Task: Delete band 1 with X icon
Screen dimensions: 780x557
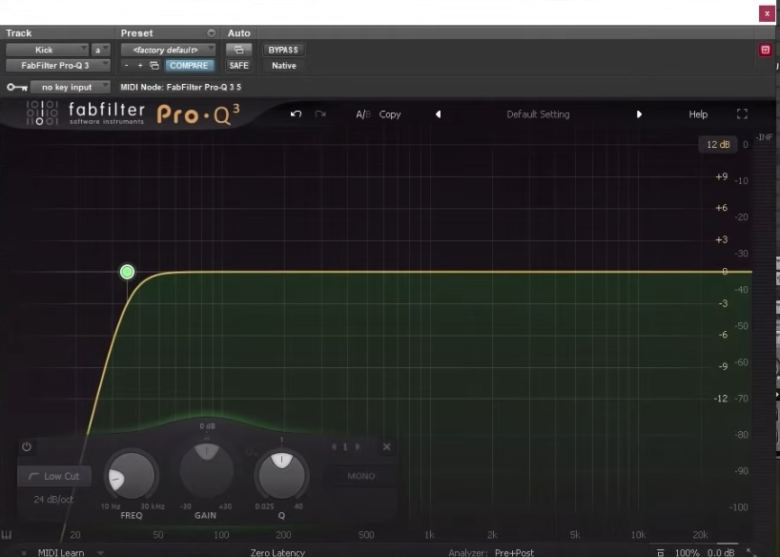Action: click(387, 447)
